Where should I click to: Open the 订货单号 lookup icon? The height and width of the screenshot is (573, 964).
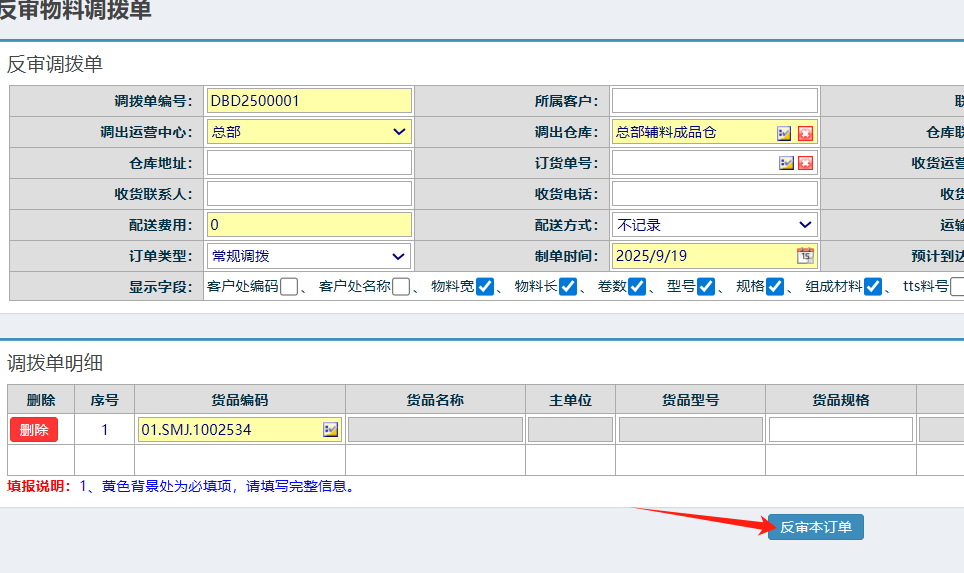coord(786,163)
